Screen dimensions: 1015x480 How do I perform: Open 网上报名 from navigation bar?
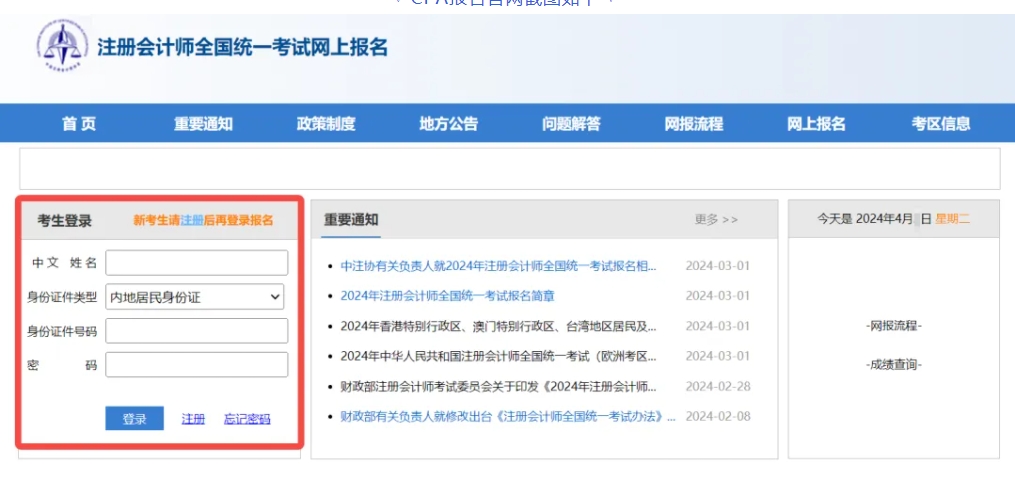point(816,124)
